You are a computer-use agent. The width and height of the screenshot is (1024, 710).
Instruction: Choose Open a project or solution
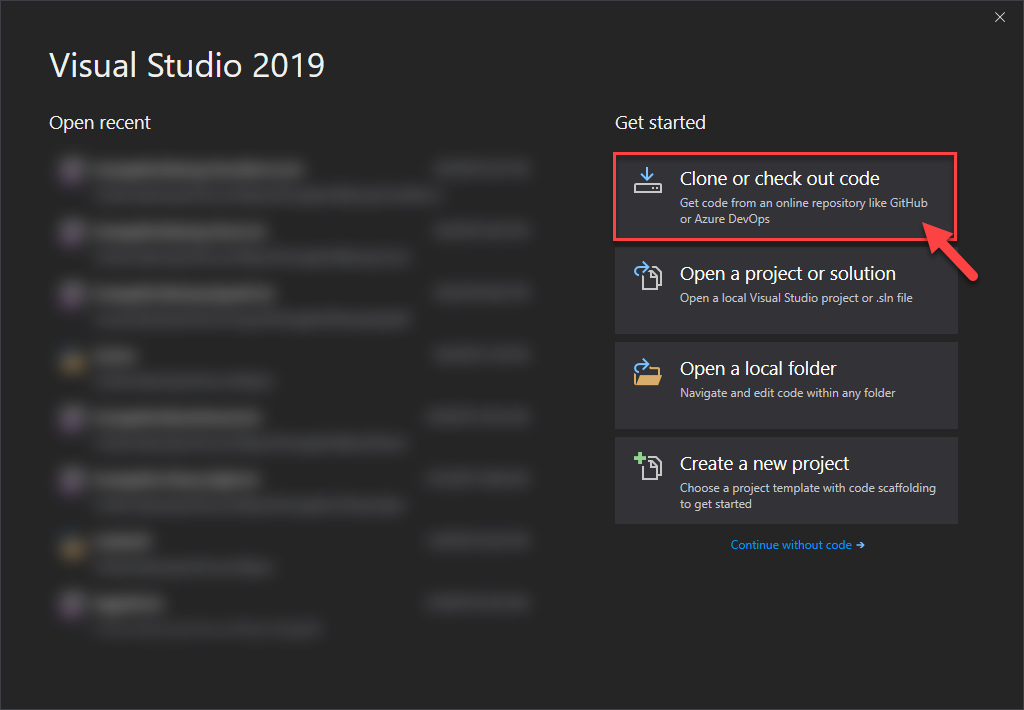click(786, 291)
